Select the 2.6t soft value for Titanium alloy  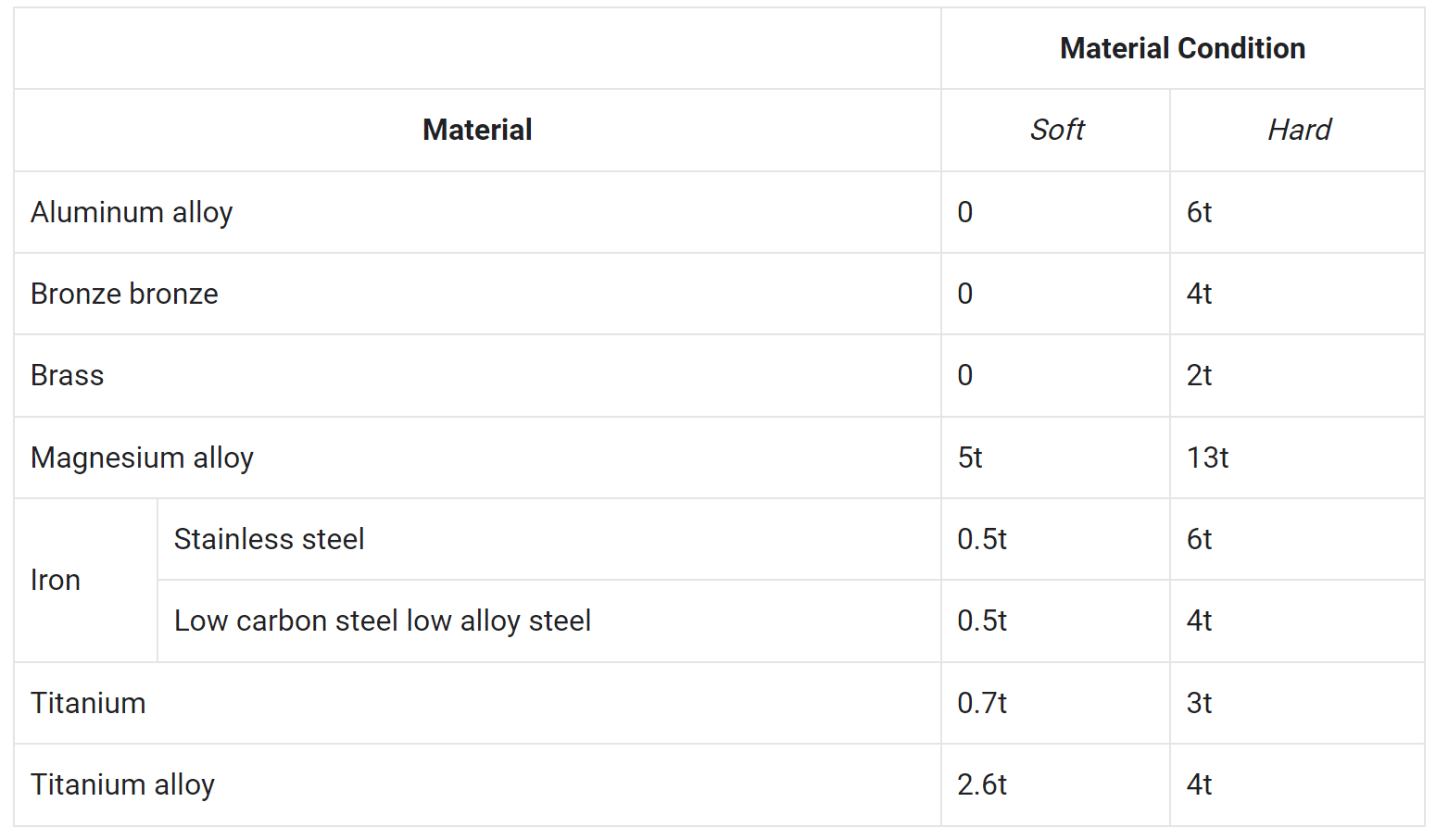coord(982,785)
